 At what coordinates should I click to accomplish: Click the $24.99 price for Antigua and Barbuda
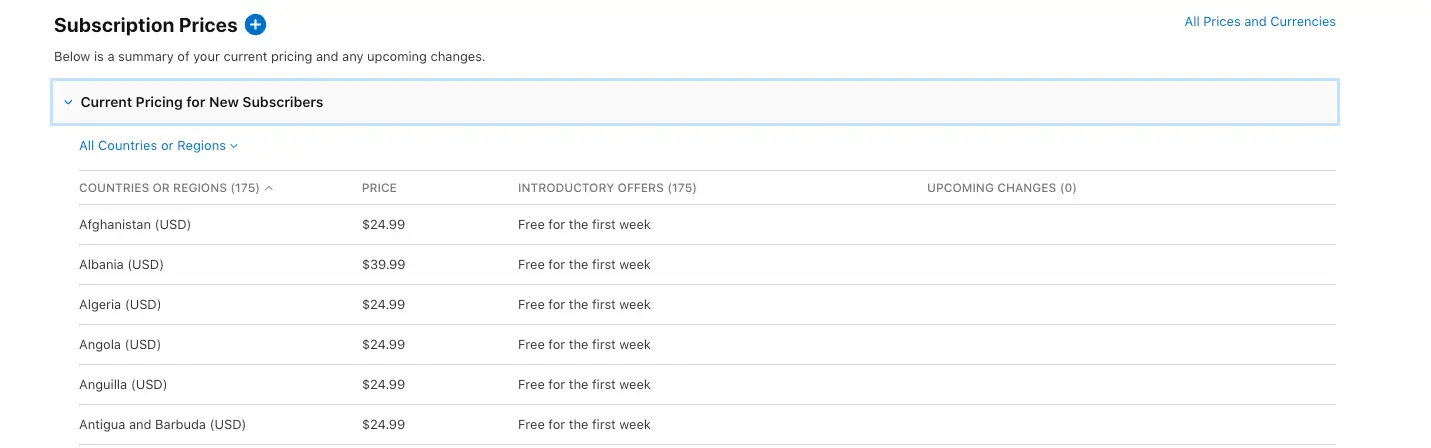[x=383, y=425]
